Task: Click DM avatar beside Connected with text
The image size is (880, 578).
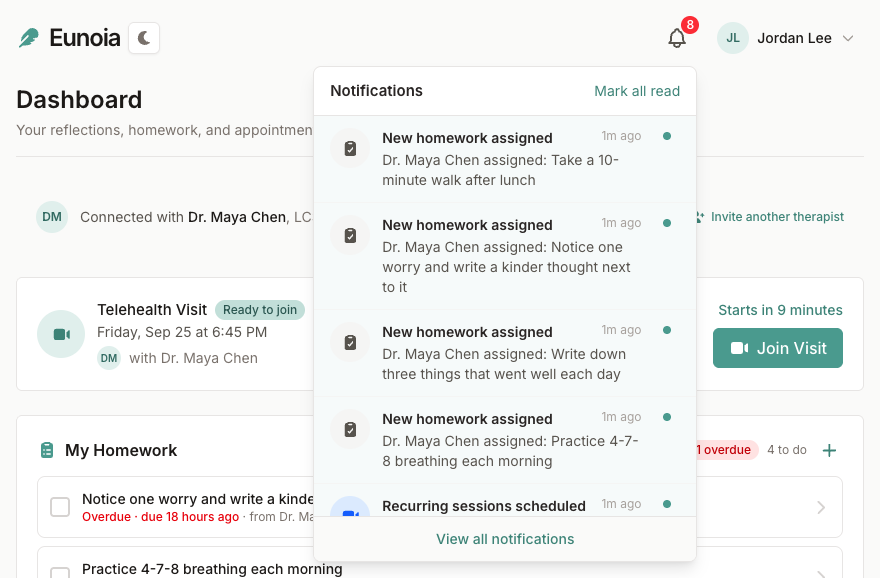Action: 52,217
